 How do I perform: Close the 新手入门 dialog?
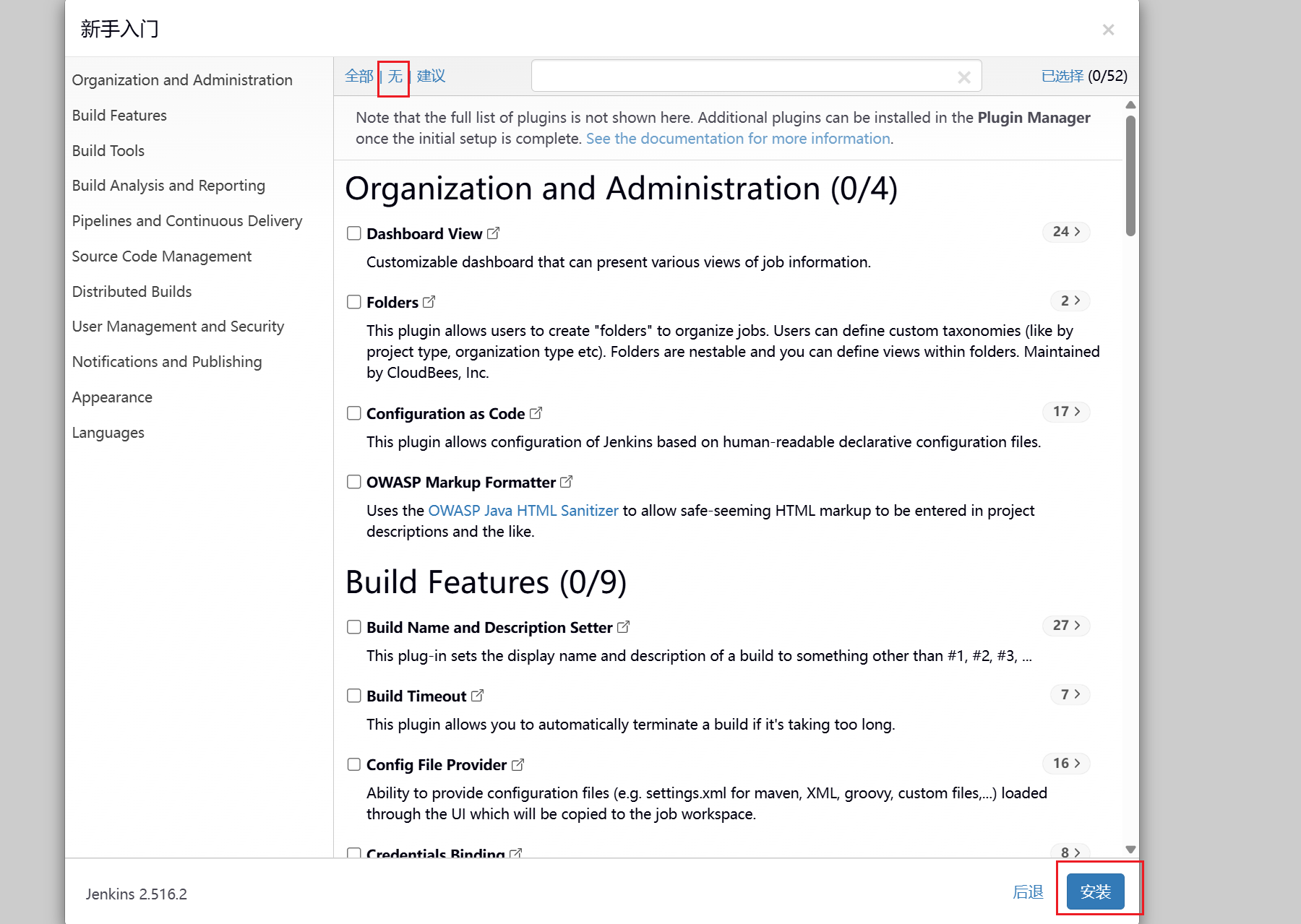(x=1108, y=30)
